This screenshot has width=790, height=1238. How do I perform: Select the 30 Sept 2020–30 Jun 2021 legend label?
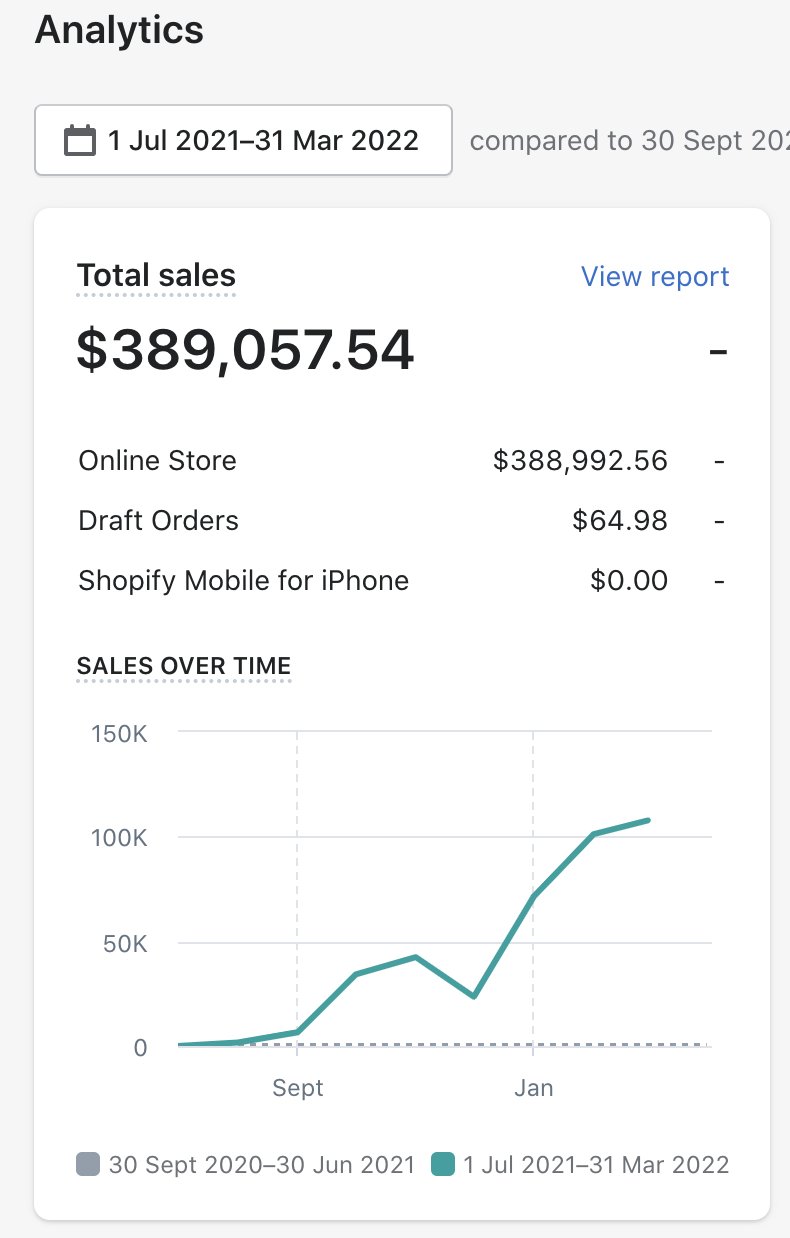click(261, 1164)
